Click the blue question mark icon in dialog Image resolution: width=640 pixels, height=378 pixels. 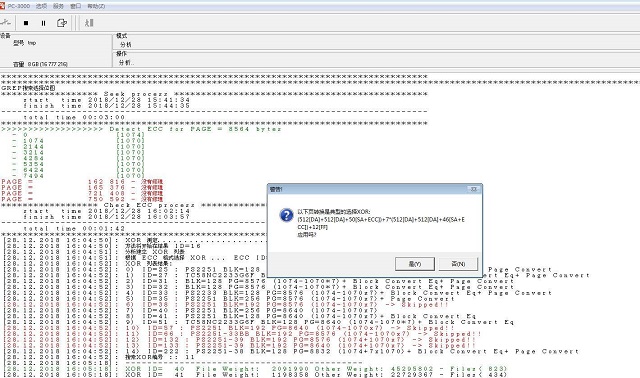287,215
